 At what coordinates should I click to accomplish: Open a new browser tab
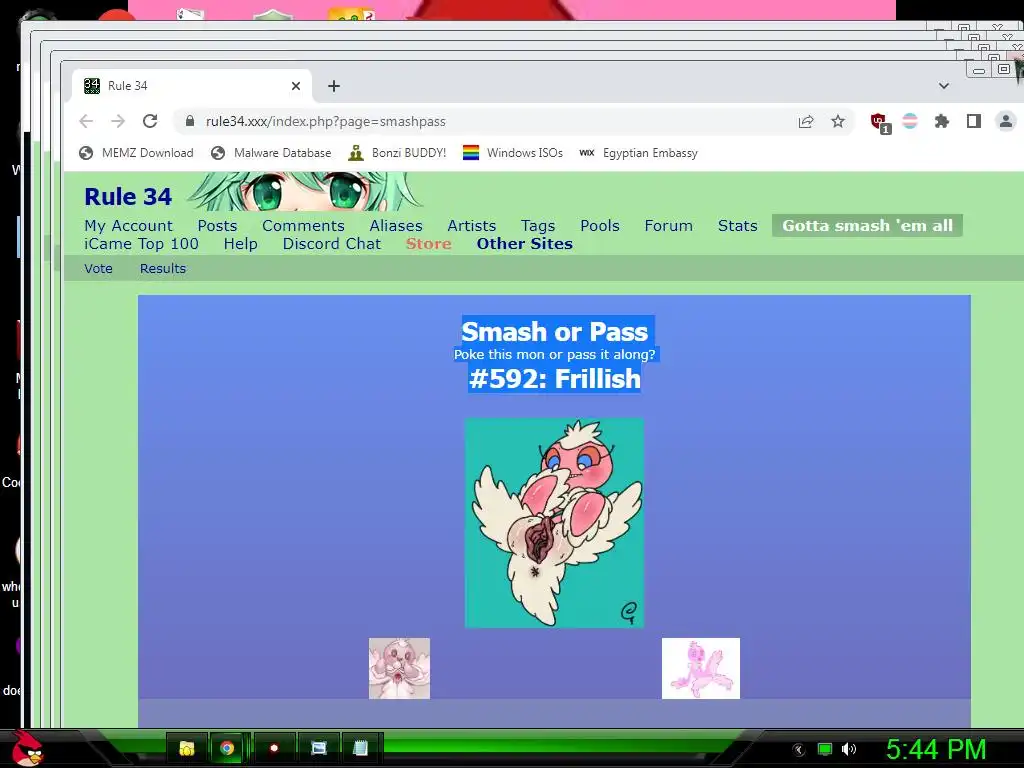click(334, 86)
